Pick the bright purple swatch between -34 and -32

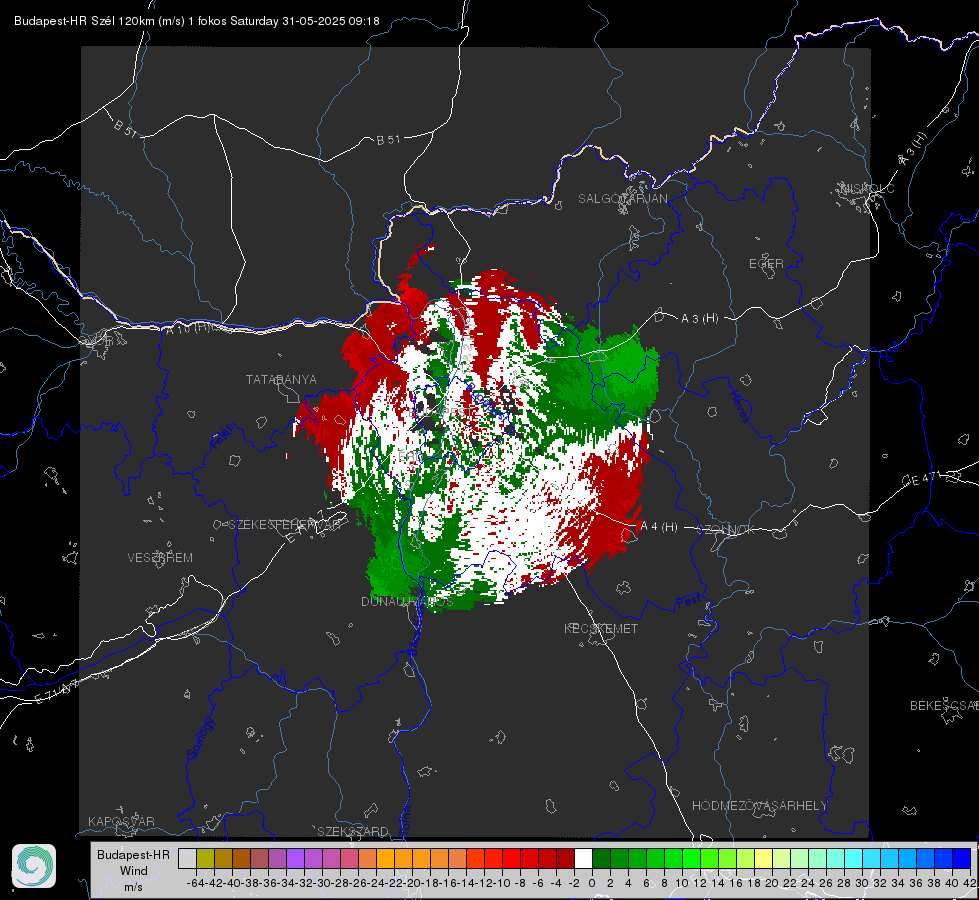point(295,858)
